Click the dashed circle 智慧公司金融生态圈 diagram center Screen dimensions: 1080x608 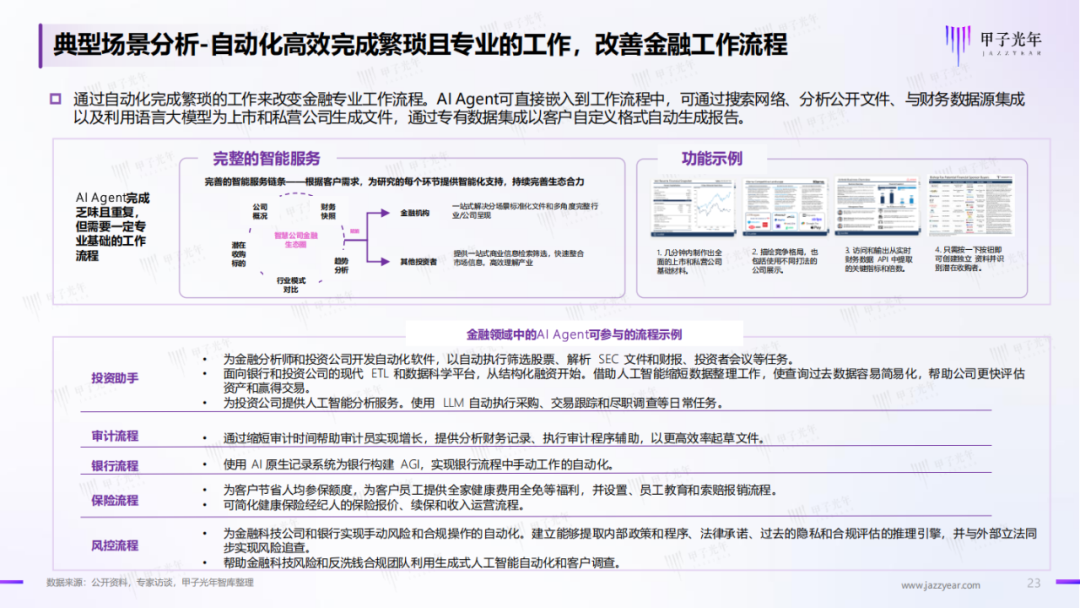[x=295, y=240]
